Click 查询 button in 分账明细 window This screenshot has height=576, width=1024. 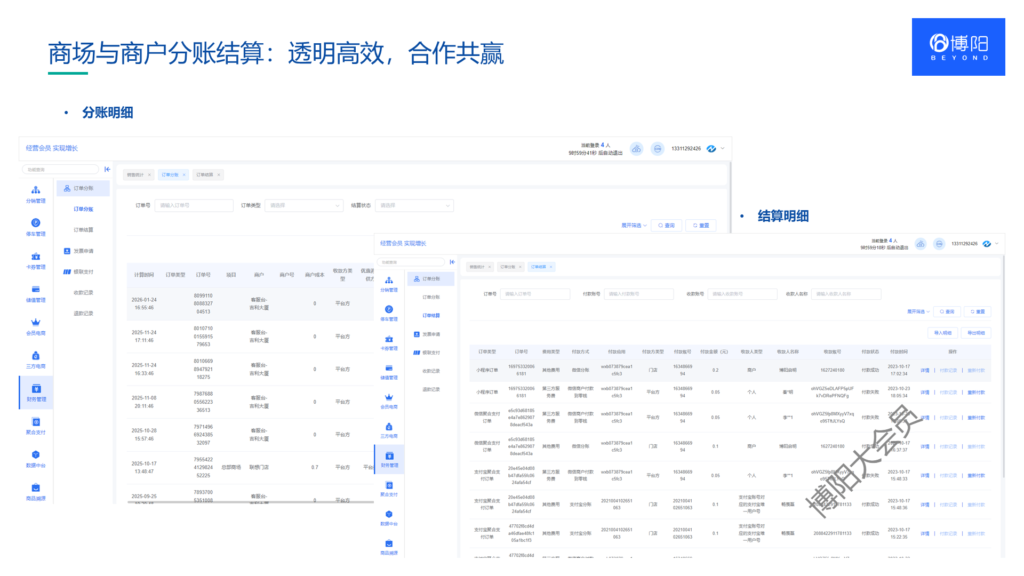666,225
